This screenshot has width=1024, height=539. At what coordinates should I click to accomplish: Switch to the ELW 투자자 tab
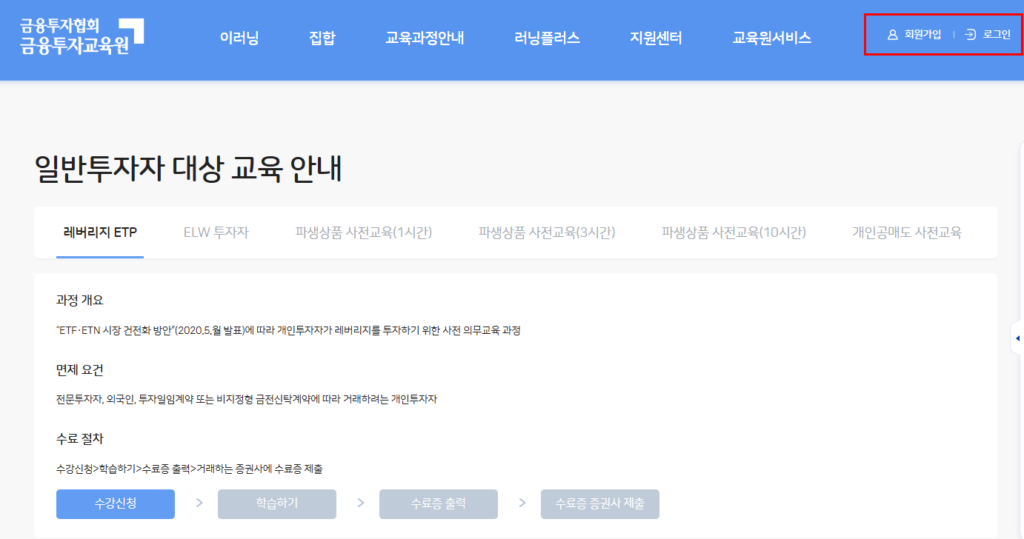click(216, 232)
